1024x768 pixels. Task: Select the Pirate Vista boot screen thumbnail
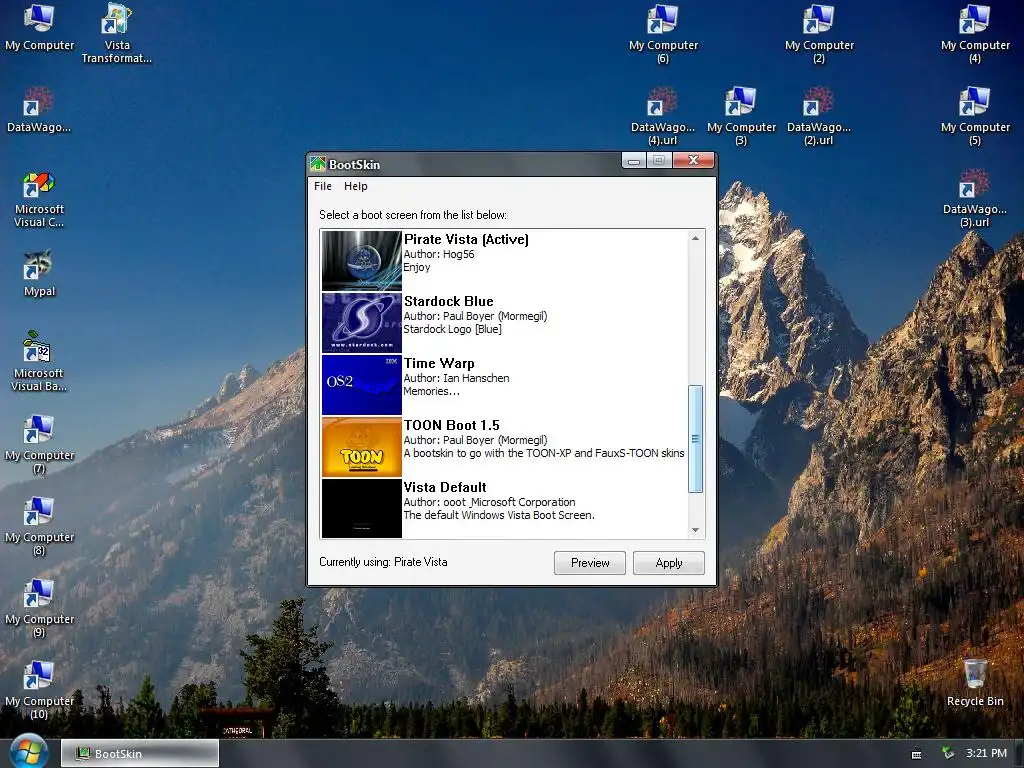tap(362, 261)
